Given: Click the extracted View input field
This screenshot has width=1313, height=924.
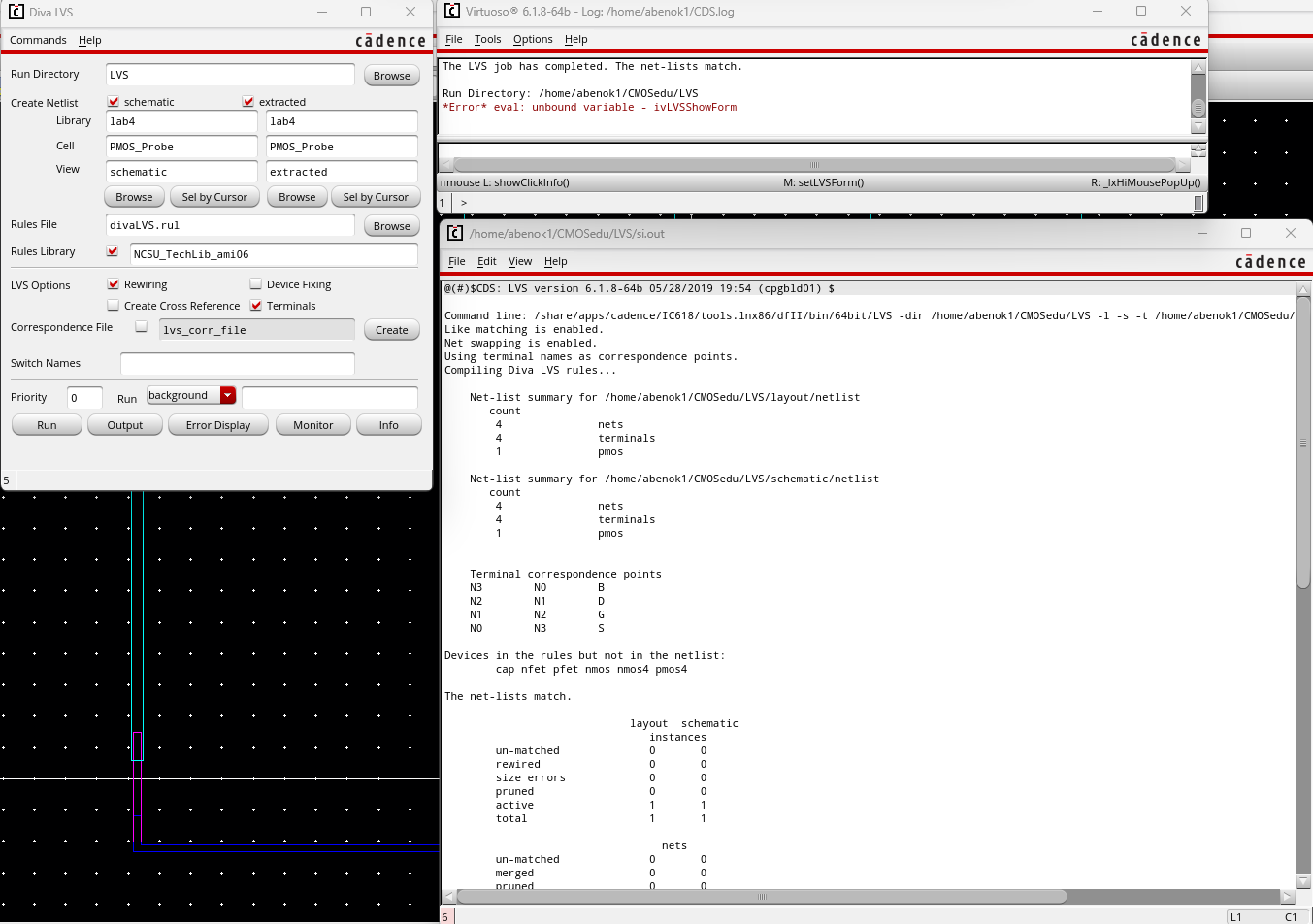Looking at the screenshot, I should click(342, 172).
